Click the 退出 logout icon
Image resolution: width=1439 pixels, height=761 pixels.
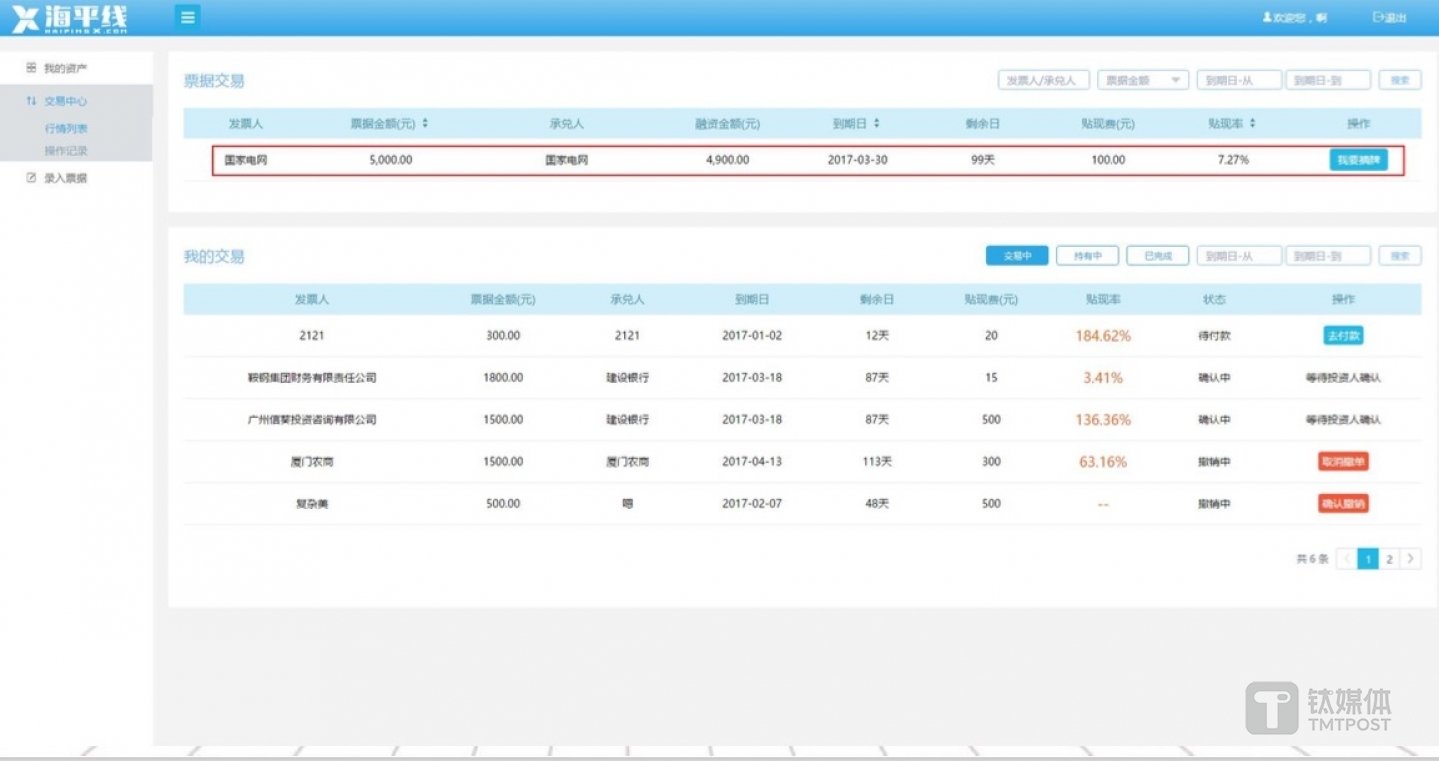(x=1377, y=18)
